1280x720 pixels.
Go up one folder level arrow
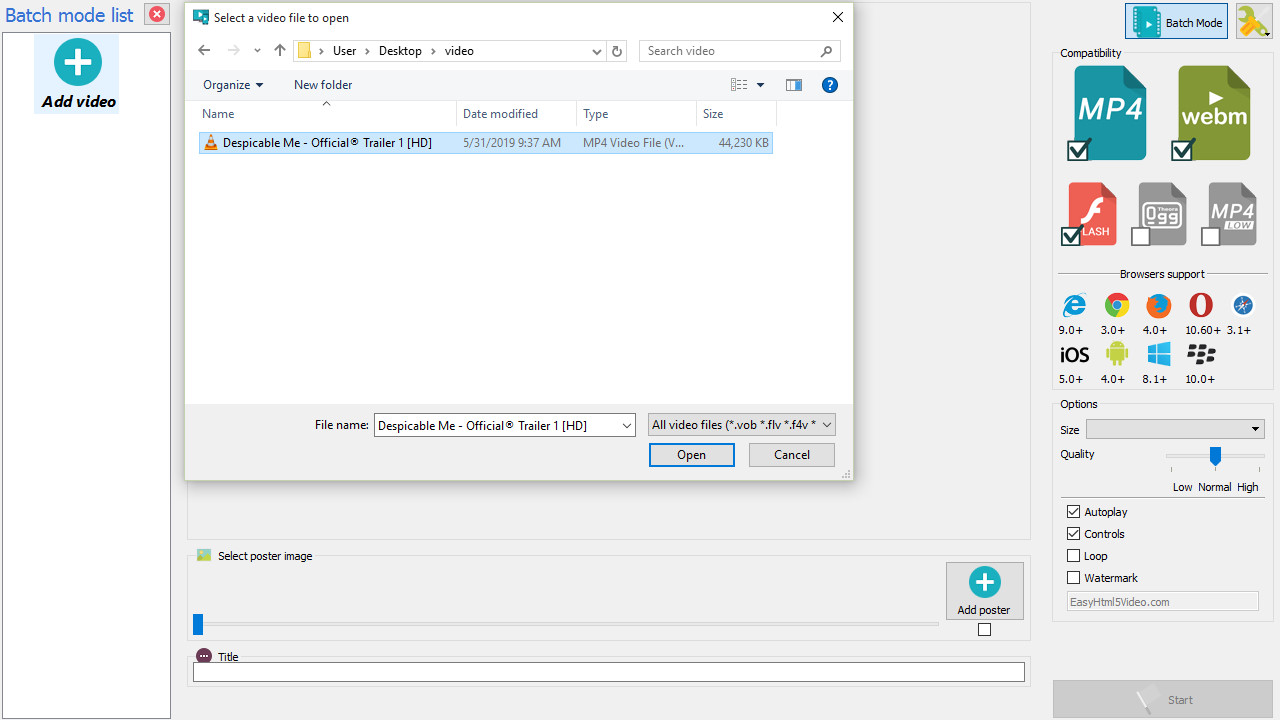pyautogui.click(x=280, y=51)
